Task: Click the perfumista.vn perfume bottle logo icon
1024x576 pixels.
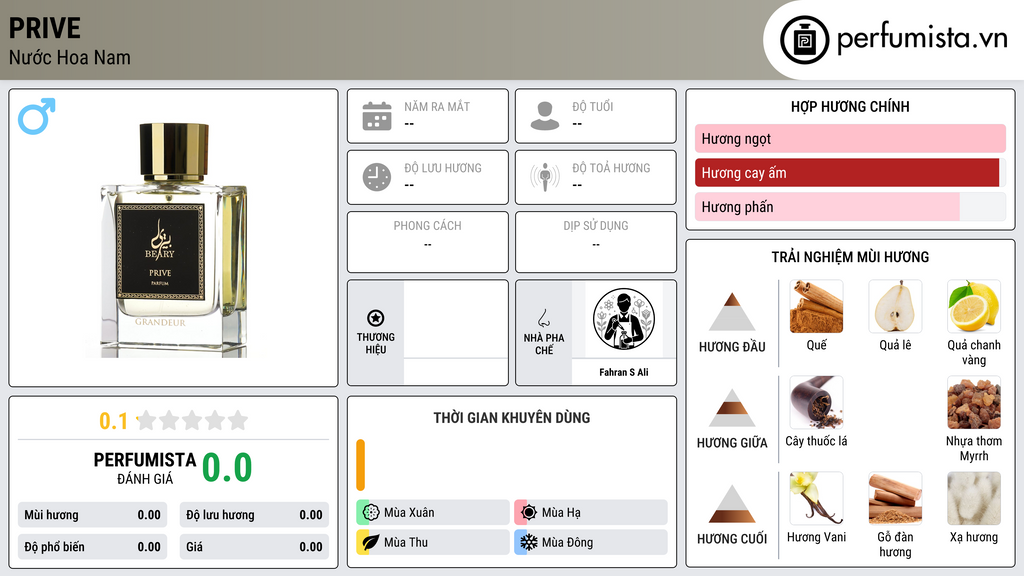Action: (804, 40)
